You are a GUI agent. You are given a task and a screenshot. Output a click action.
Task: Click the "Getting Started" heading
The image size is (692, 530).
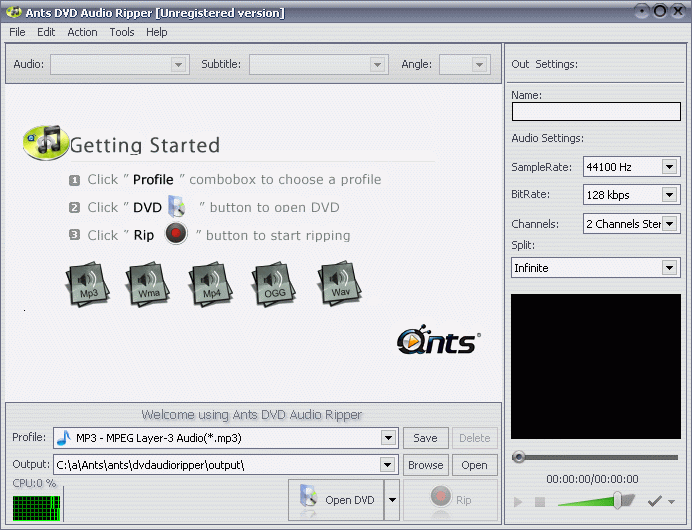click(x=145, y=145)
